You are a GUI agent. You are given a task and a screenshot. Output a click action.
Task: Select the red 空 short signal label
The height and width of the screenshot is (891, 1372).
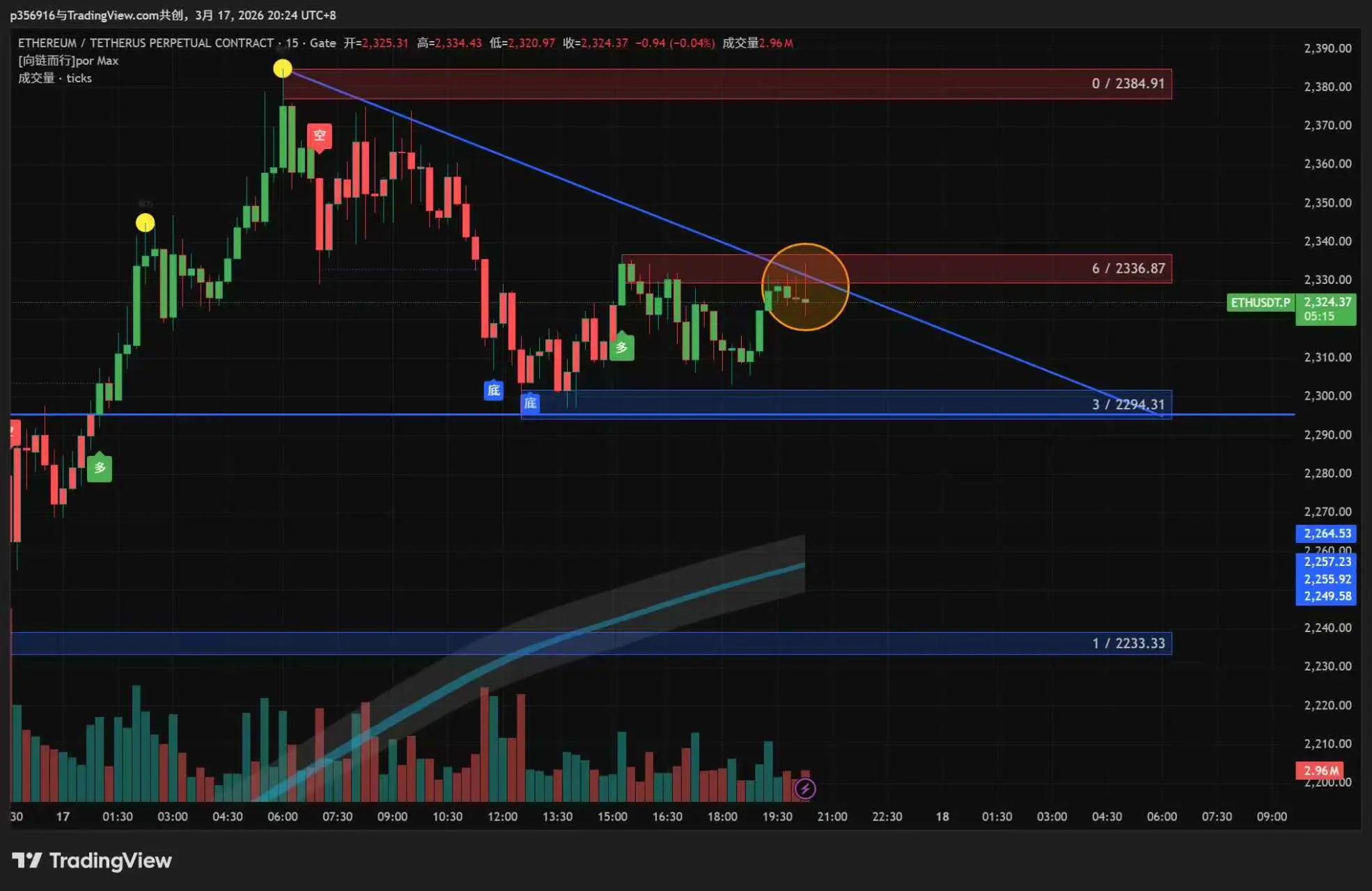pos(319,136)
